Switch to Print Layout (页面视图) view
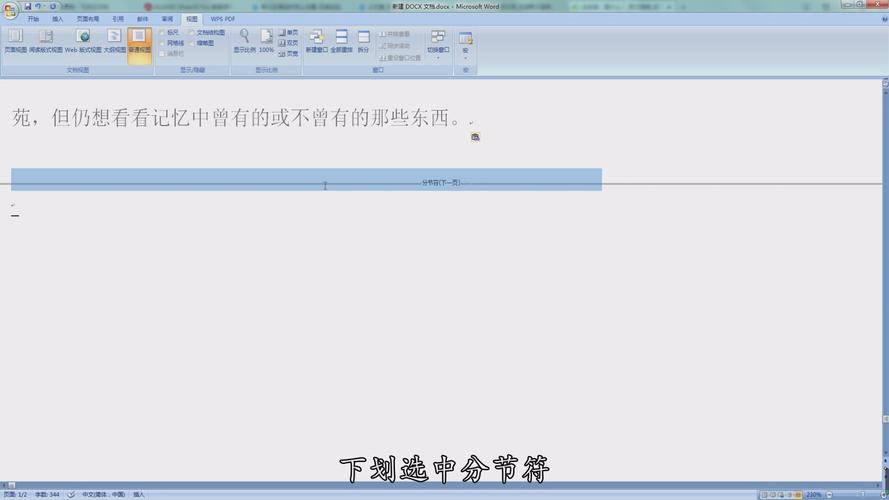Viewport: 889px width, 500px height. pos(15,41)
